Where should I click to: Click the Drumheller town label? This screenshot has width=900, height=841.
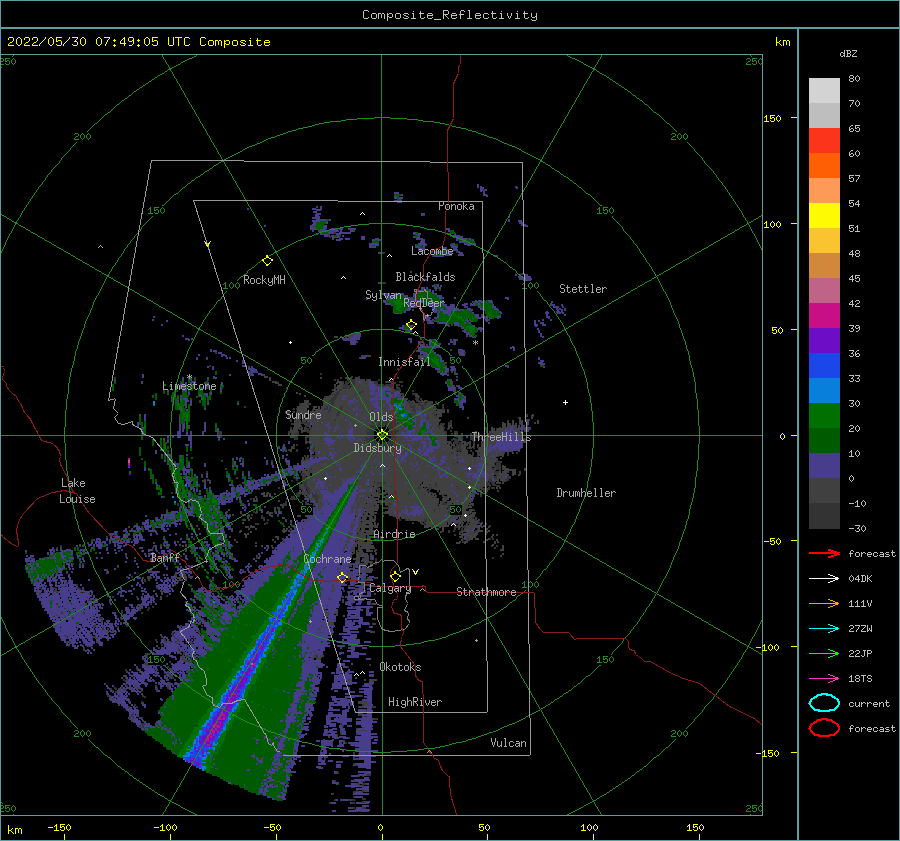coord(586,493)
